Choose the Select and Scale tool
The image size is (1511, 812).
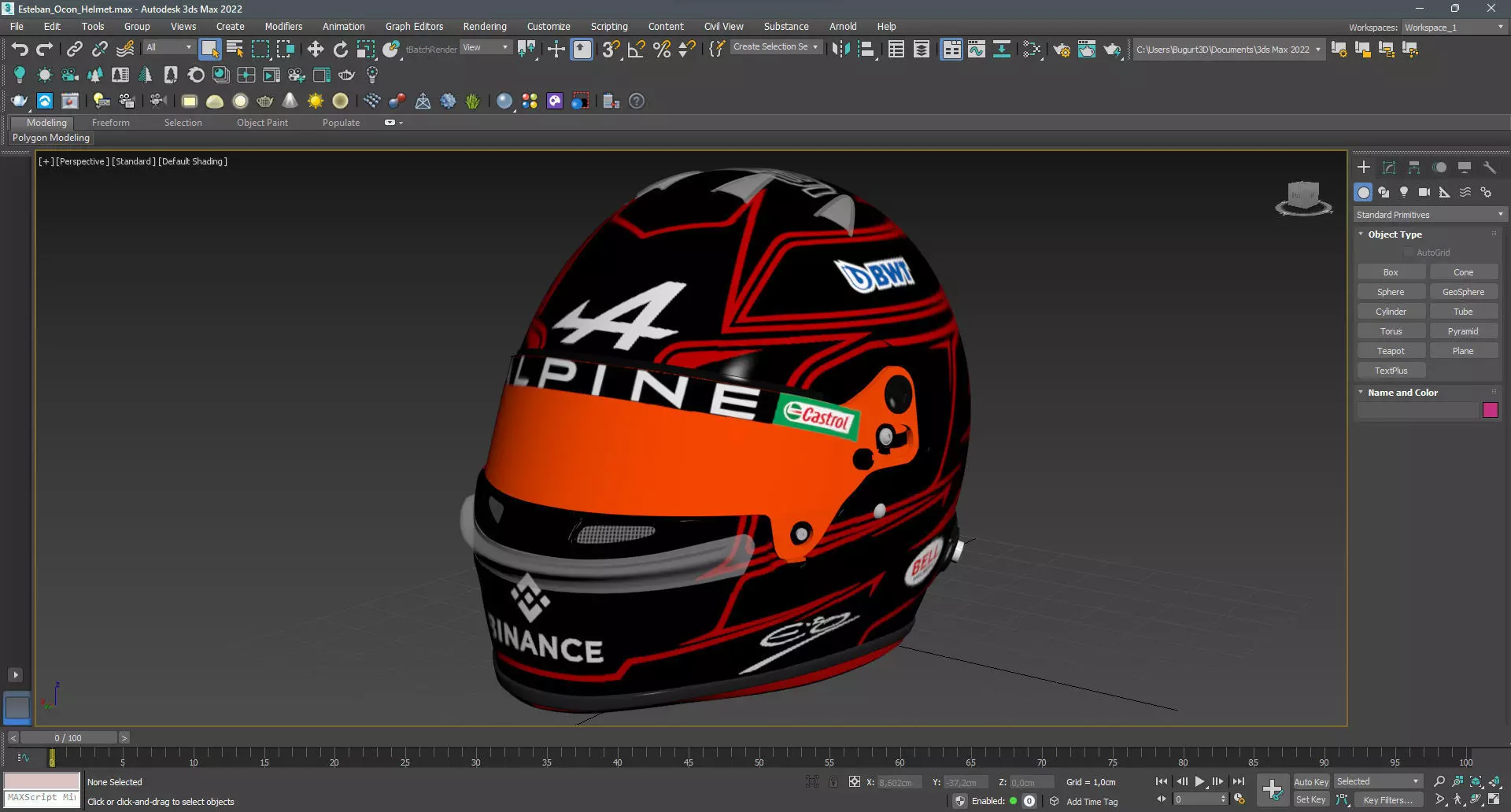(366, 50)
